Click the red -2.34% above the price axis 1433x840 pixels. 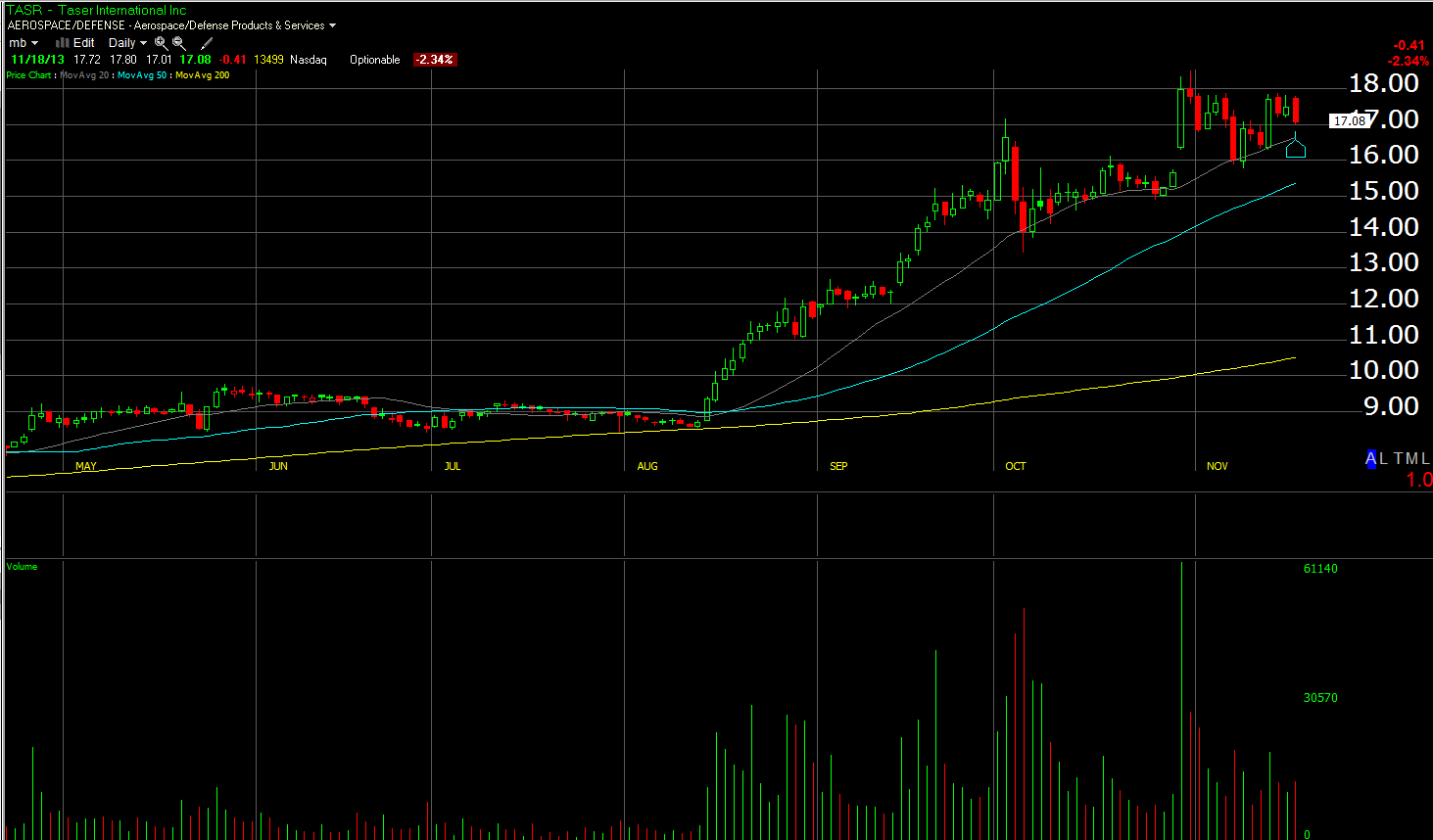tap(1409, 61)
